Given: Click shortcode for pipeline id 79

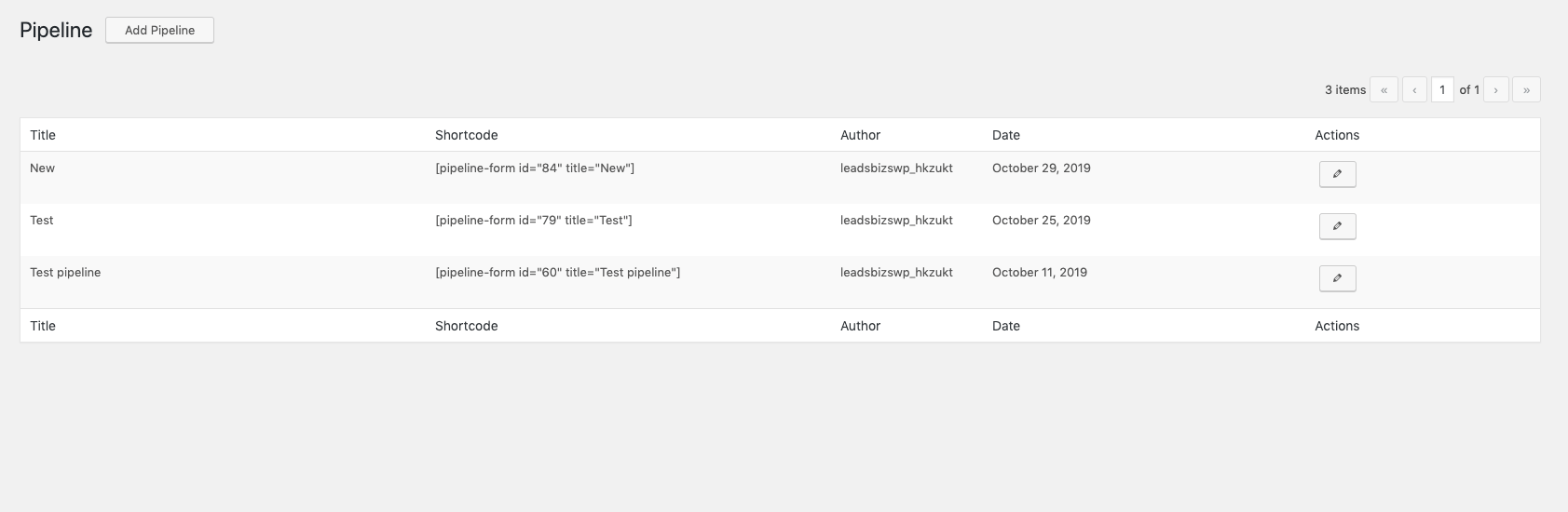Looking at the screenshot, I should (534, 220).
